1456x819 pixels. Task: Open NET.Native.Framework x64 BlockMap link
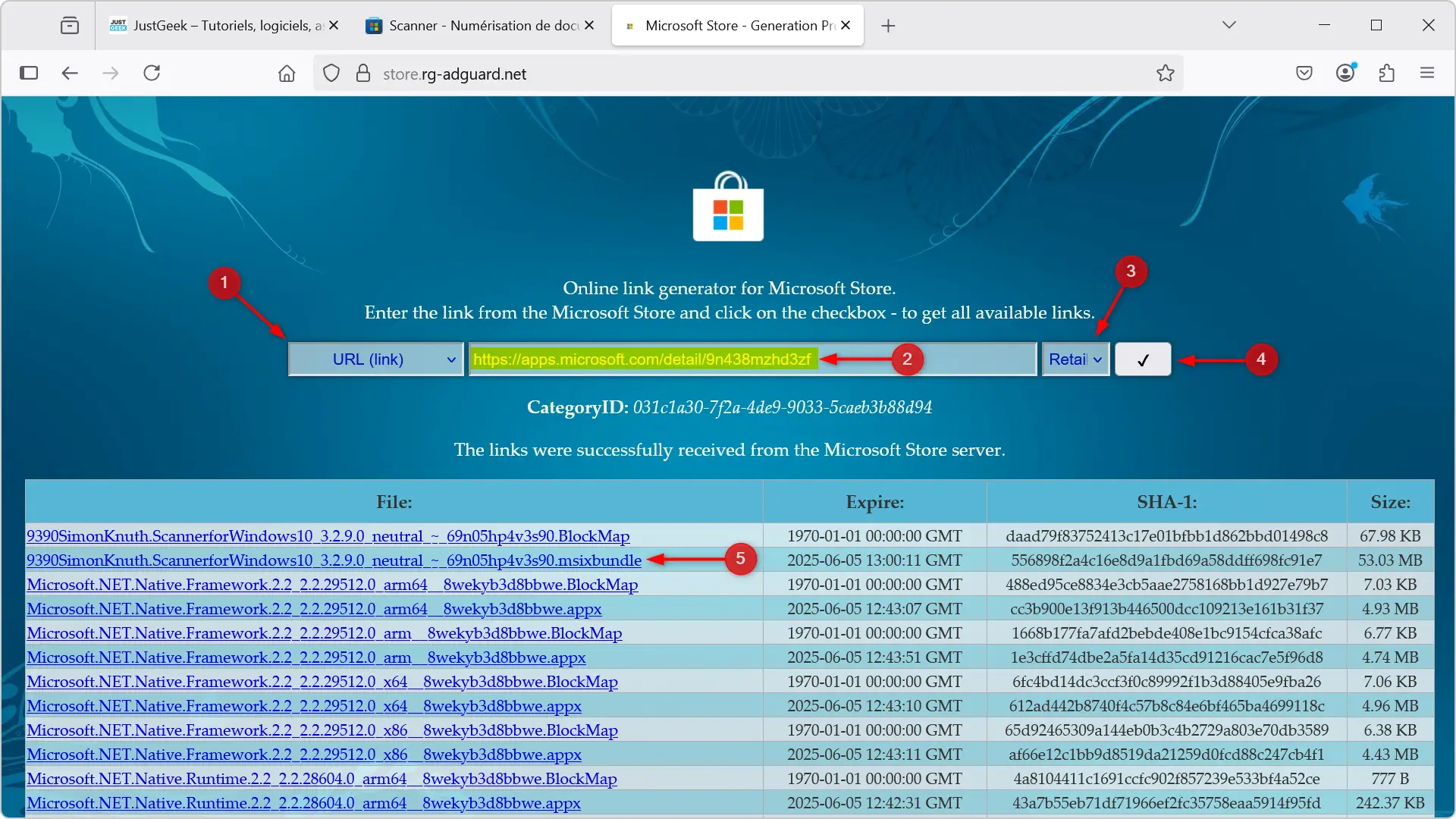click(322, 682)
